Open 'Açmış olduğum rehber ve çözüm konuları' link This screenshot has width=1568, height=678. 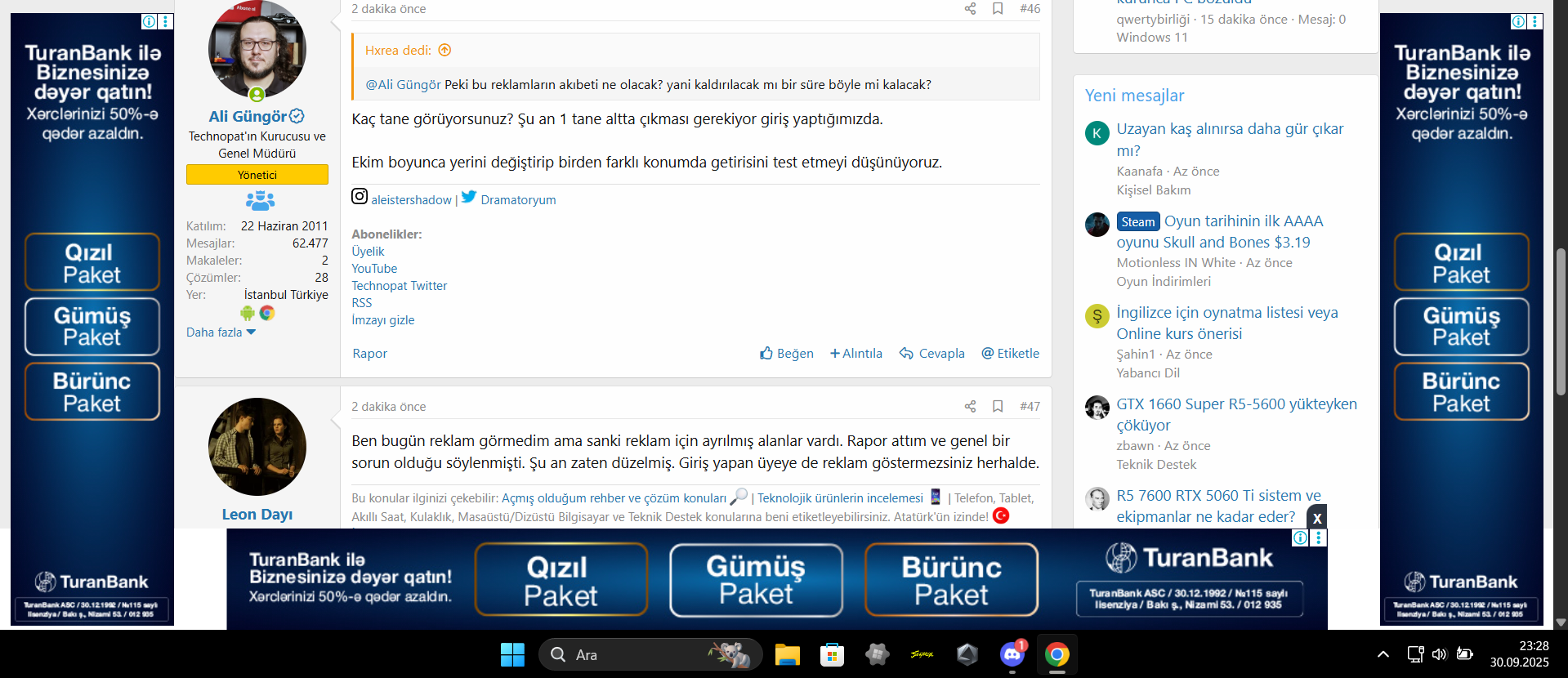coord(614,498)
